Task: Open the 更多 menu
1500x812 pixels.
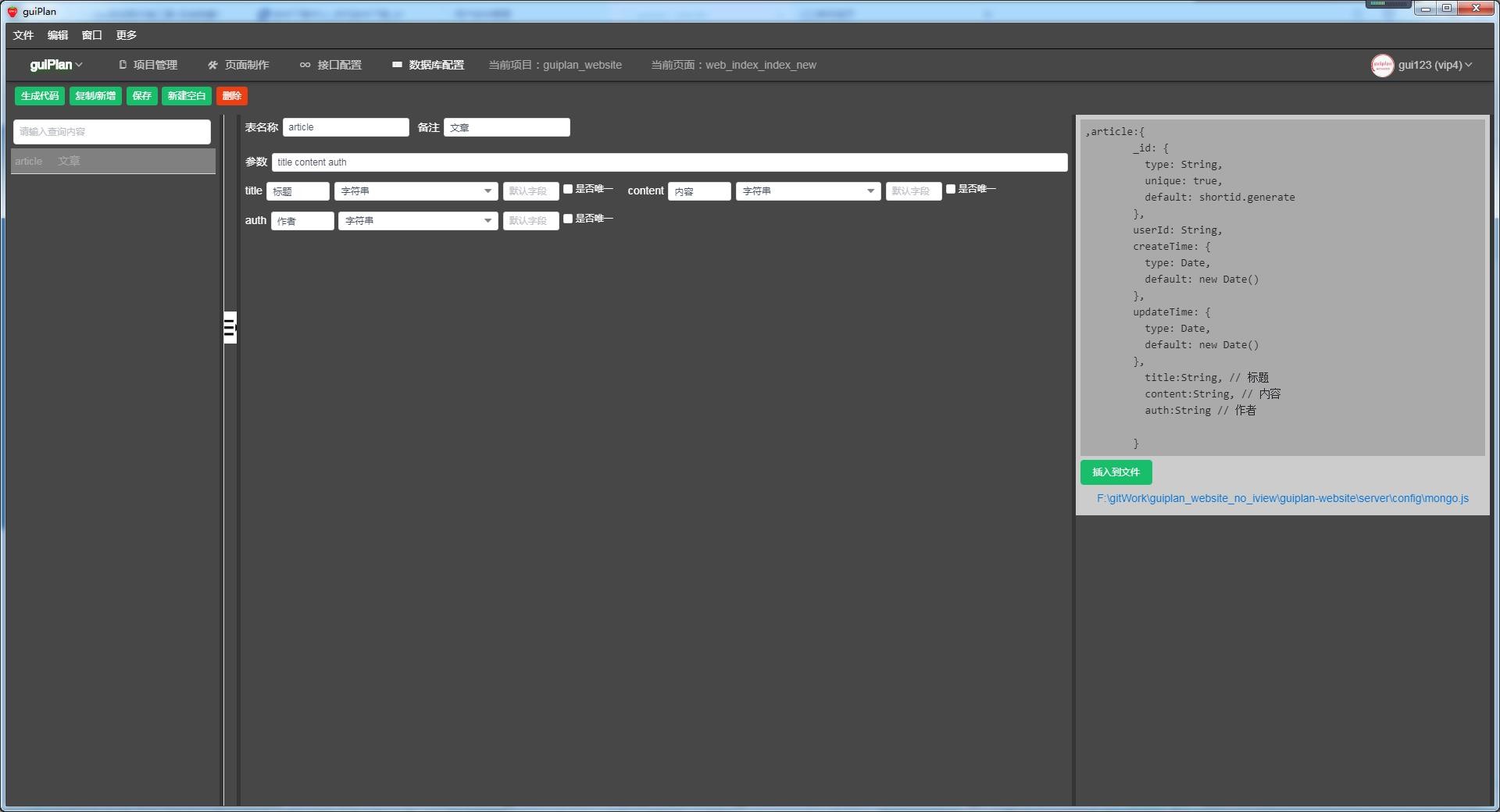Action: coord(126,35)
